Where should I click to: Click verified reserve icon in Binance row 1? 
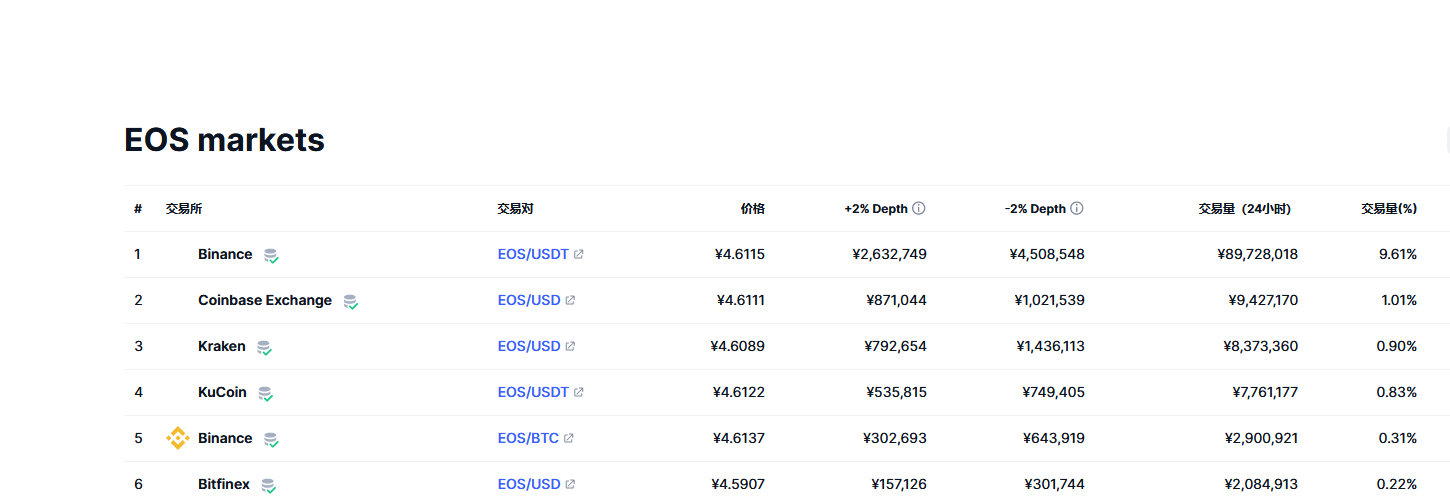(x=271, y=255)
